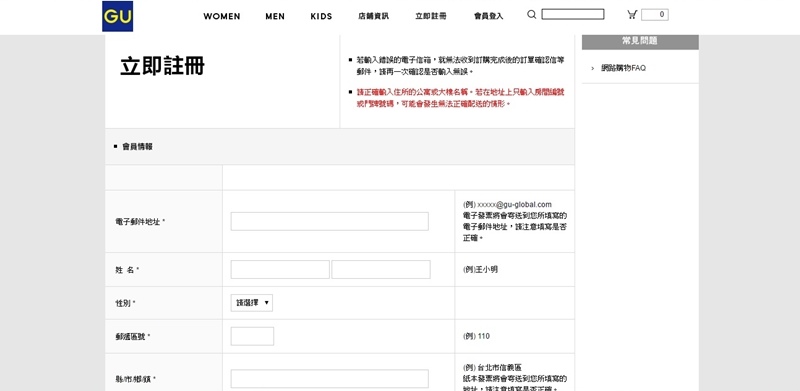Click the red address warning notice
Screen dimensions: 800x391
click(x=460, y=98)
